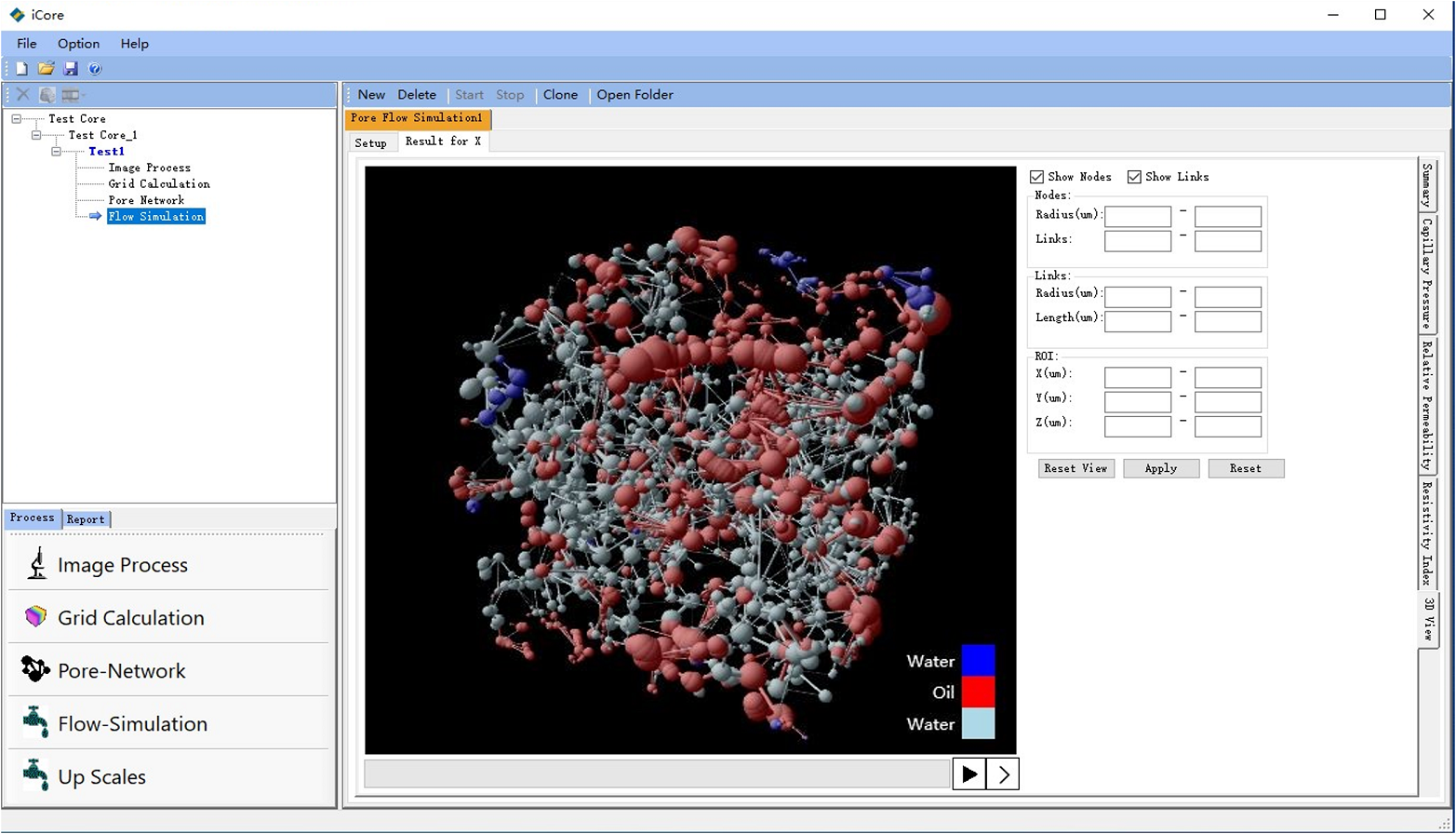This screenshot has width=1456, height=834.
Task: Select Test Core_1 in the project tree
Action: (102, 135)
